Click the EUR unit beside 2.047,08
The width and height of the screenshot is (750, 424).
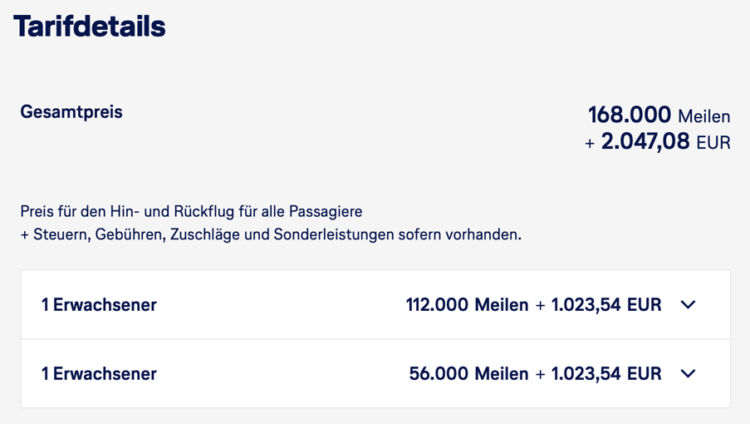coord(713,143)
